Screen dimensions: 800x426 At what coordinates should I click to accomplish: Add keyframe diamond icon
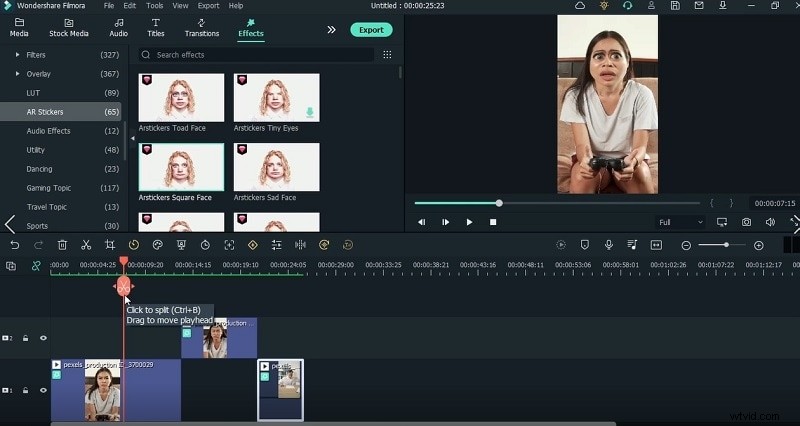pyautogui.click(x=253, y=245)
